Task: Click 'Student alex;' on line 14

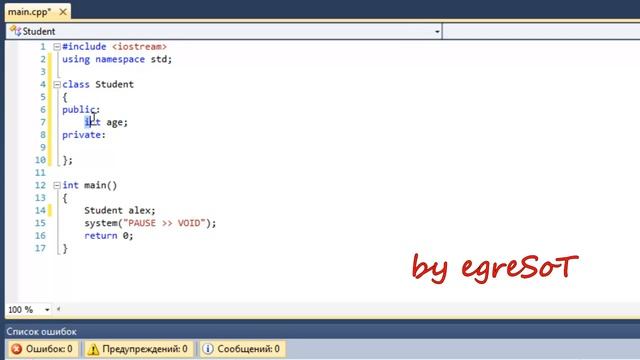Action: point(120,211)
